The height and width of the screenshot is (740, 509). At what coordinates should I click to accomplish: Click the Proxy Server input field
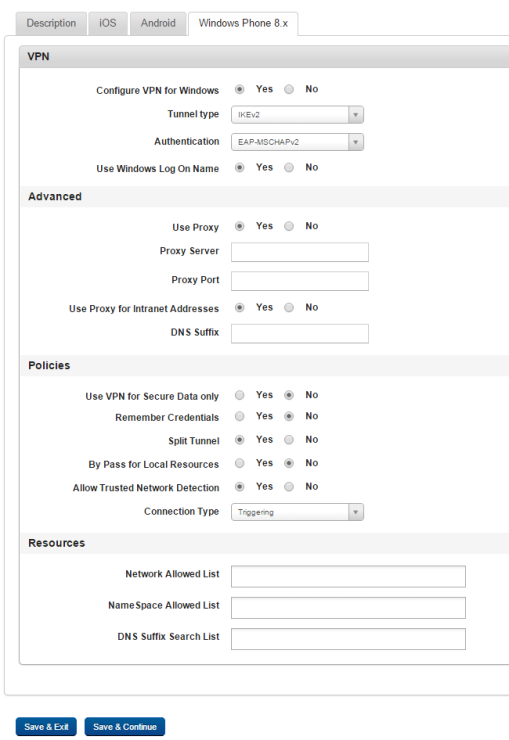click(300, 252)
